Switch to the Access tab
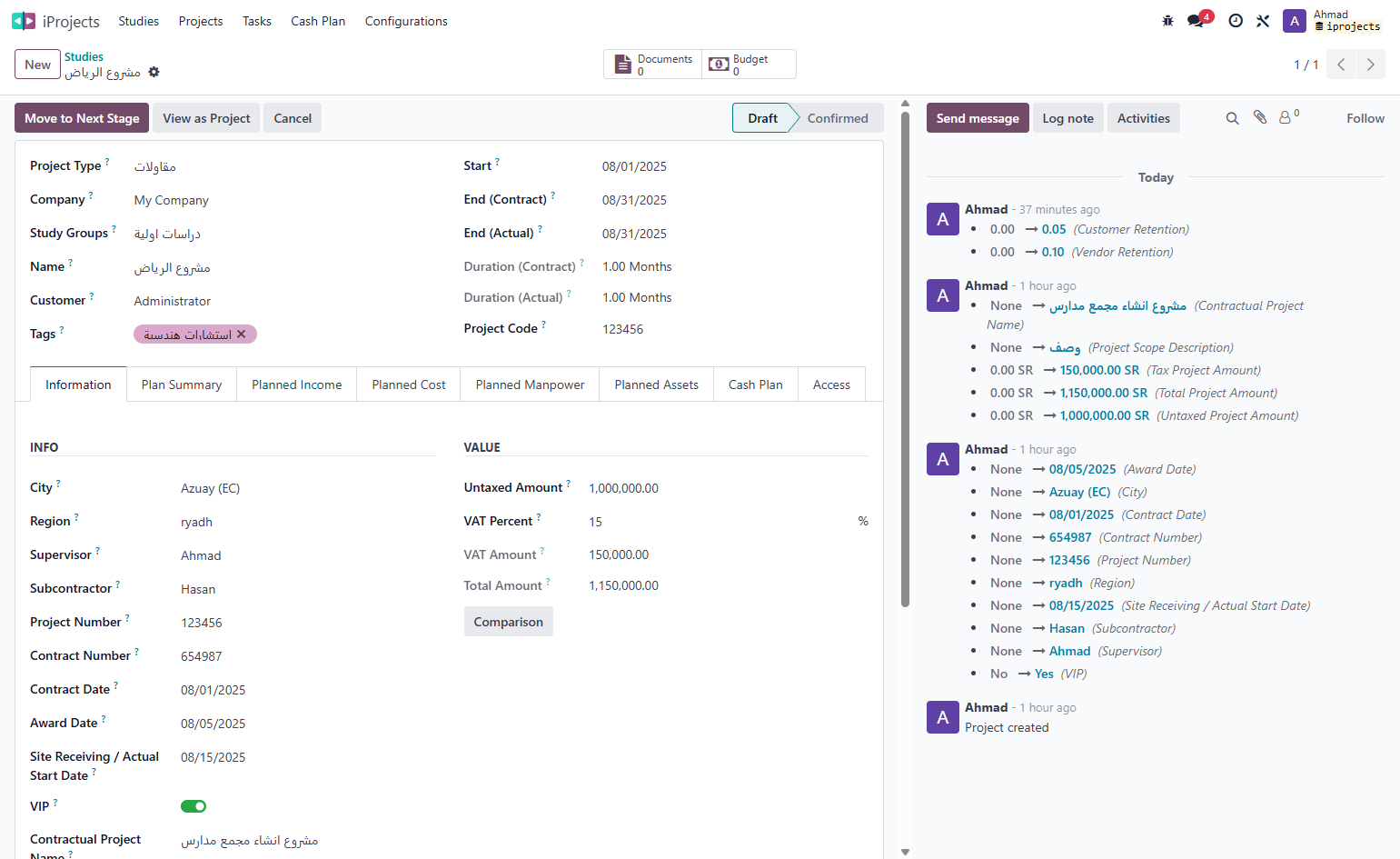Image resolution: width=1400 pixels, height=859 pixels. point(831,385)
